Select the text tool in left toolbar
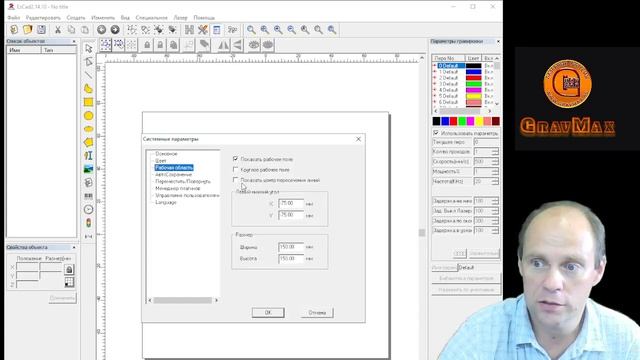The width and height of the screenshot is (640, 360). click(x=89, y=156)
